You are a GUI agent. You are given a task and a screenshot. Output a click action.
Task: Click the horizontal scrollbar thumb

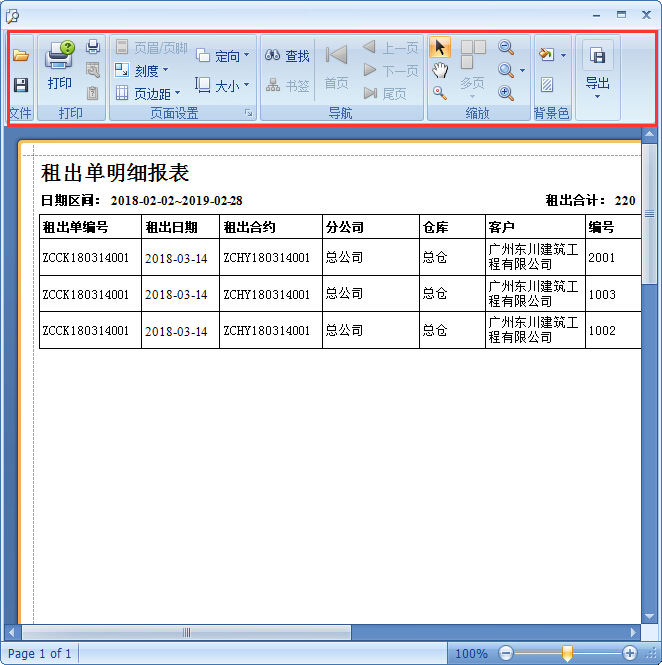click(x=186, y=632)
